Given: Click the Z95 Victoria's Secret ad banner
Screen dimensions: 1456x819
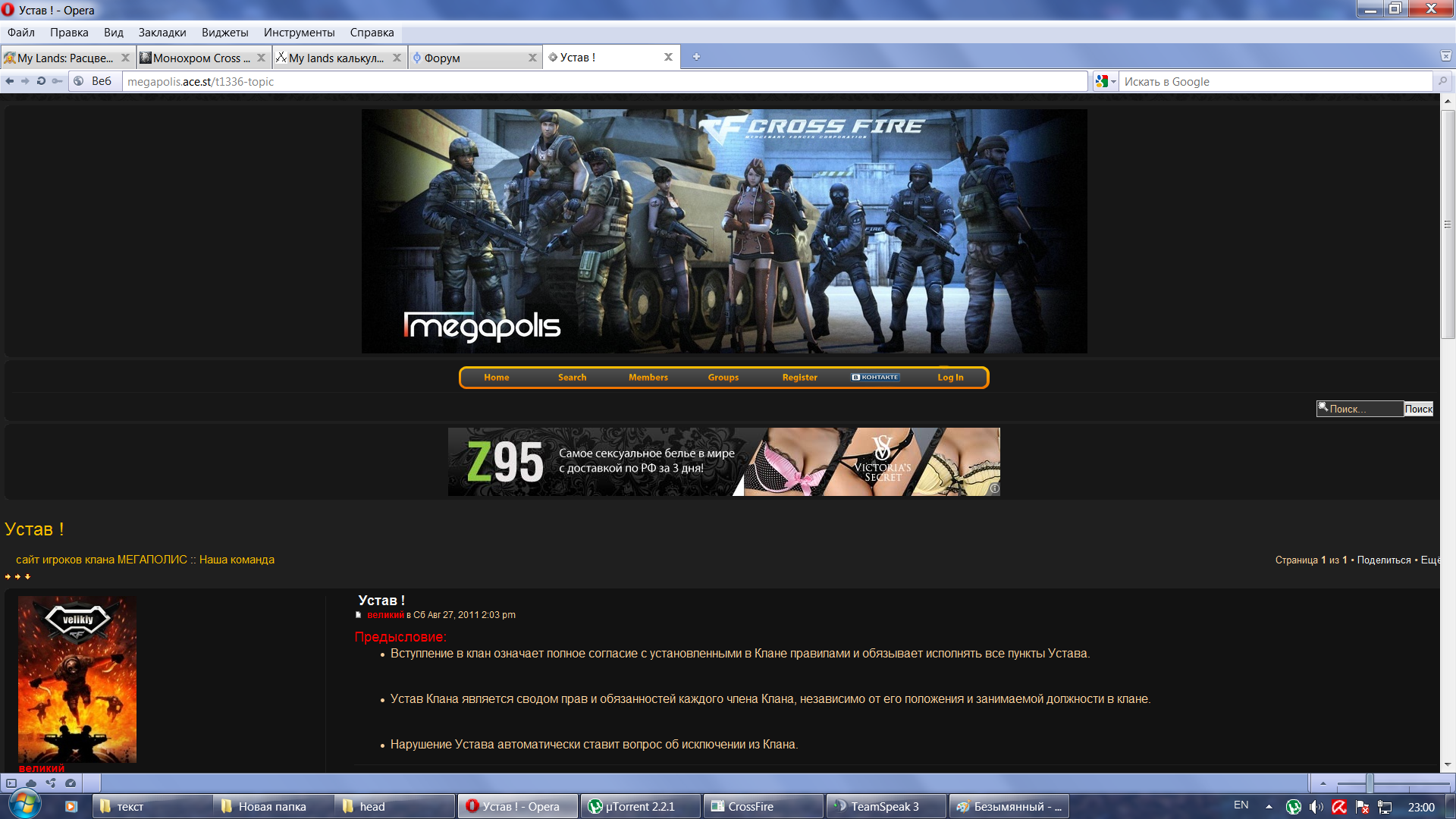Looking at the screenshot, I should (723, 462).
